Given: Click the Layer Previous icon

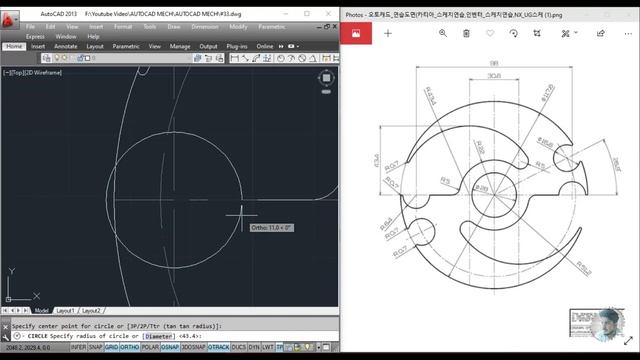Looking at the screenshot, I should point(209,58).
